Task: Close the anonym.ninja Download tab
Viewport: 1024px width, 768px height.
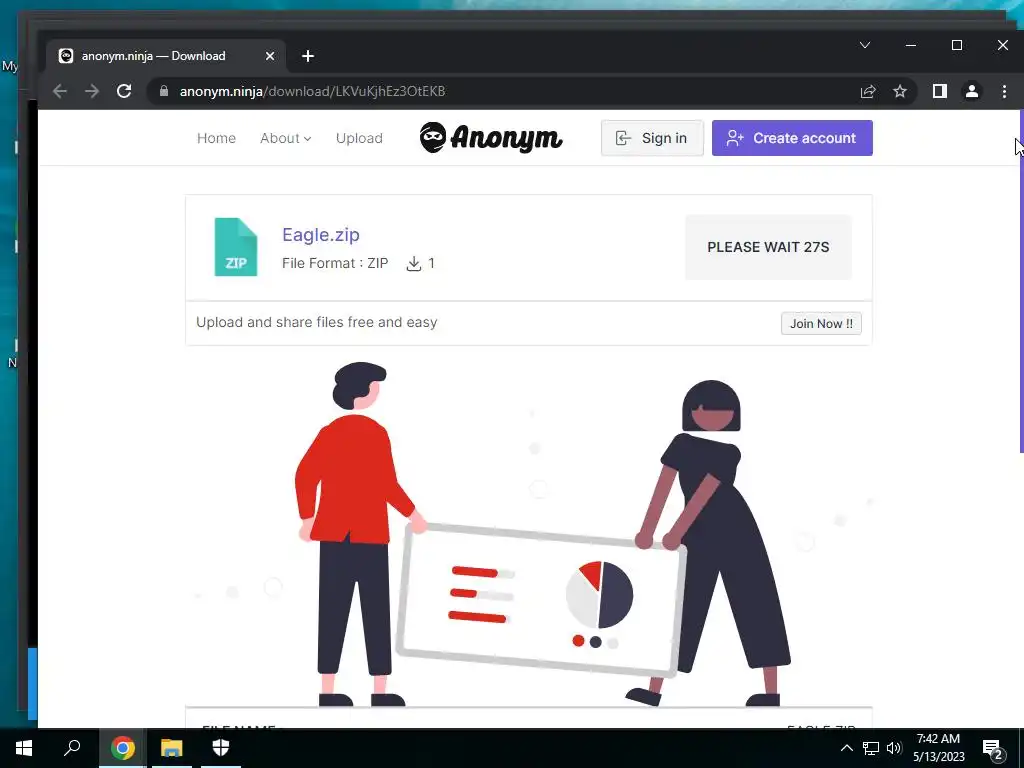Action: click(270, 56)
